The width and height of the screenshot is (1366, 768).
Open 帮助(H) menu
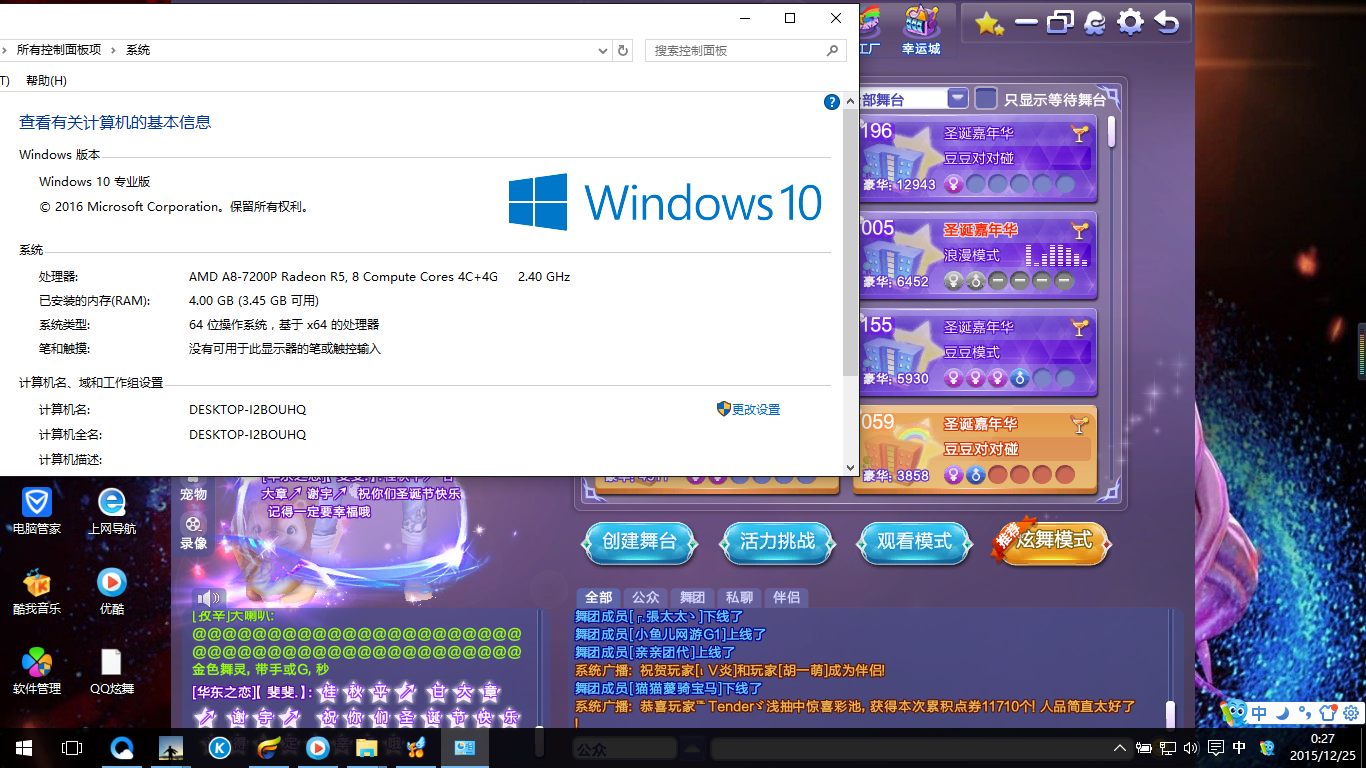(46, 80)
